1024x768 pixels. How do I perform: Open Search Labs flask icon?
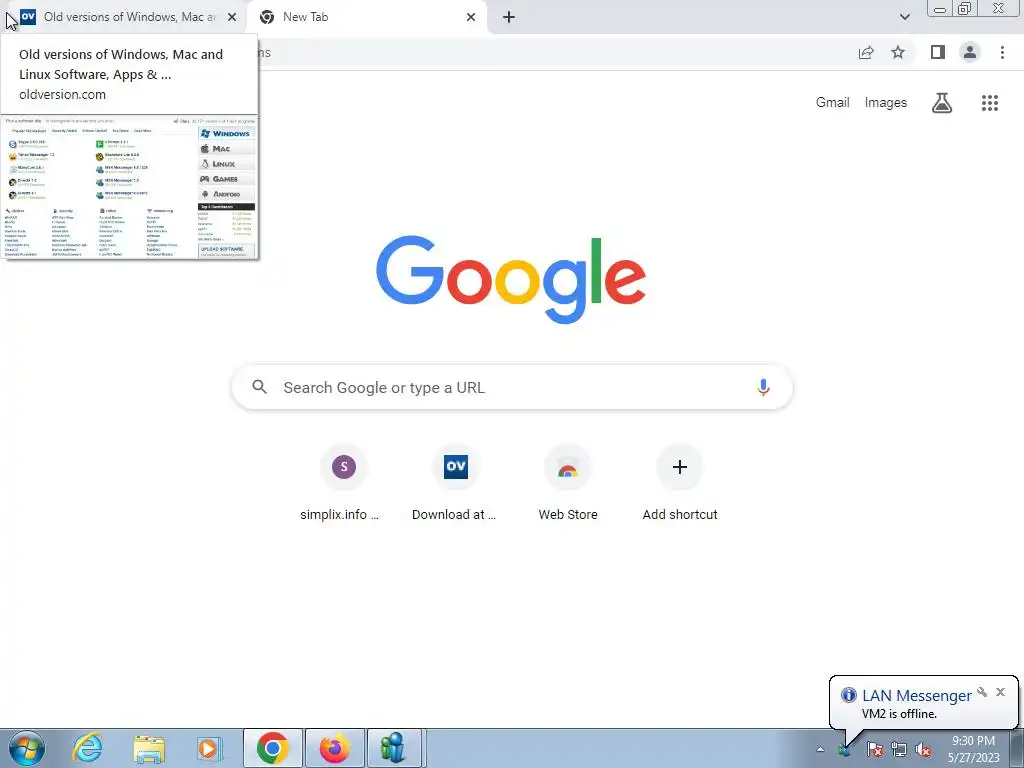pyautogui.click(x=942, y=103)
